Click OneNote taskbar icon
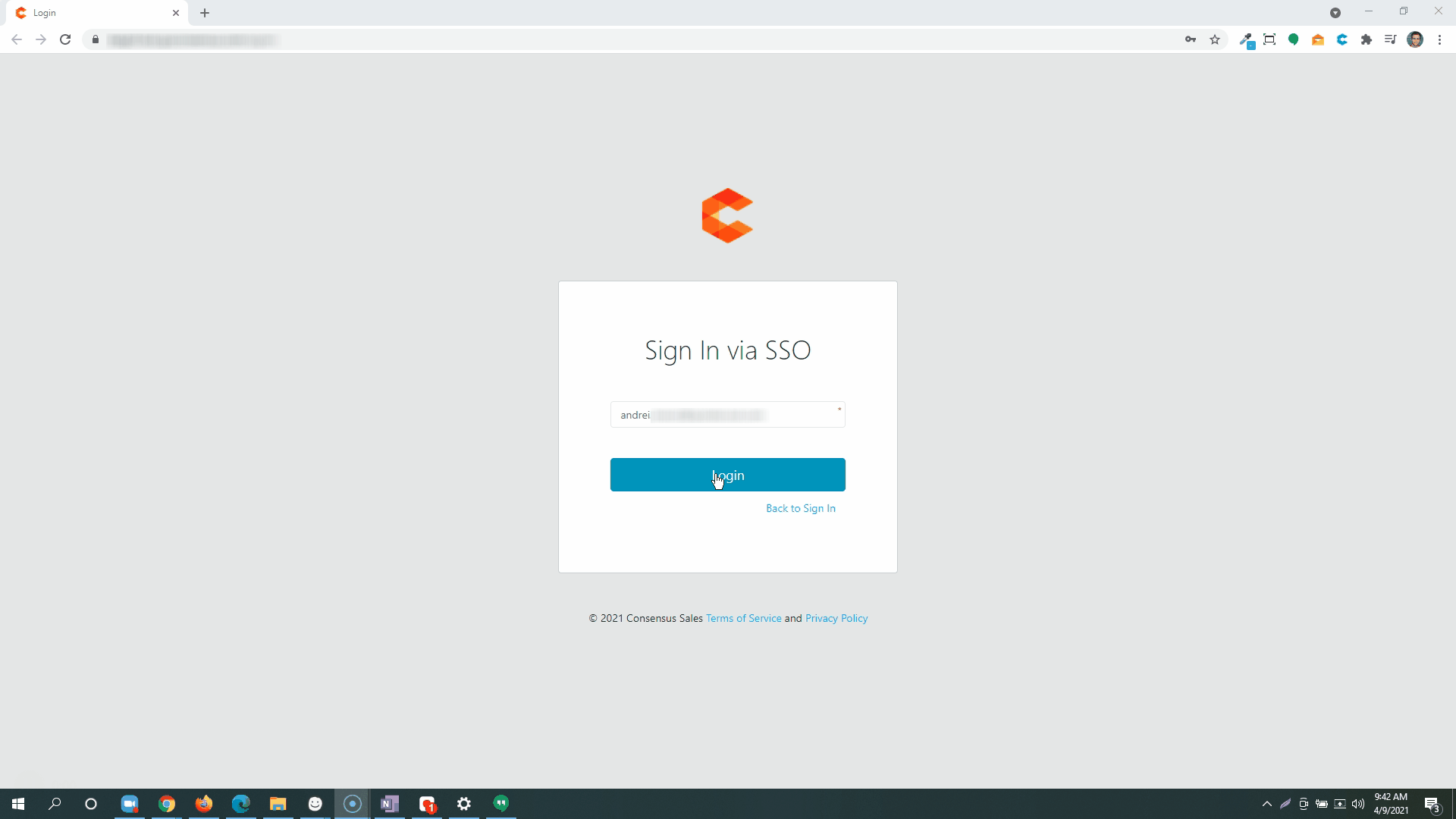The height and width of the screenshot is (819, 1456). 391,803
